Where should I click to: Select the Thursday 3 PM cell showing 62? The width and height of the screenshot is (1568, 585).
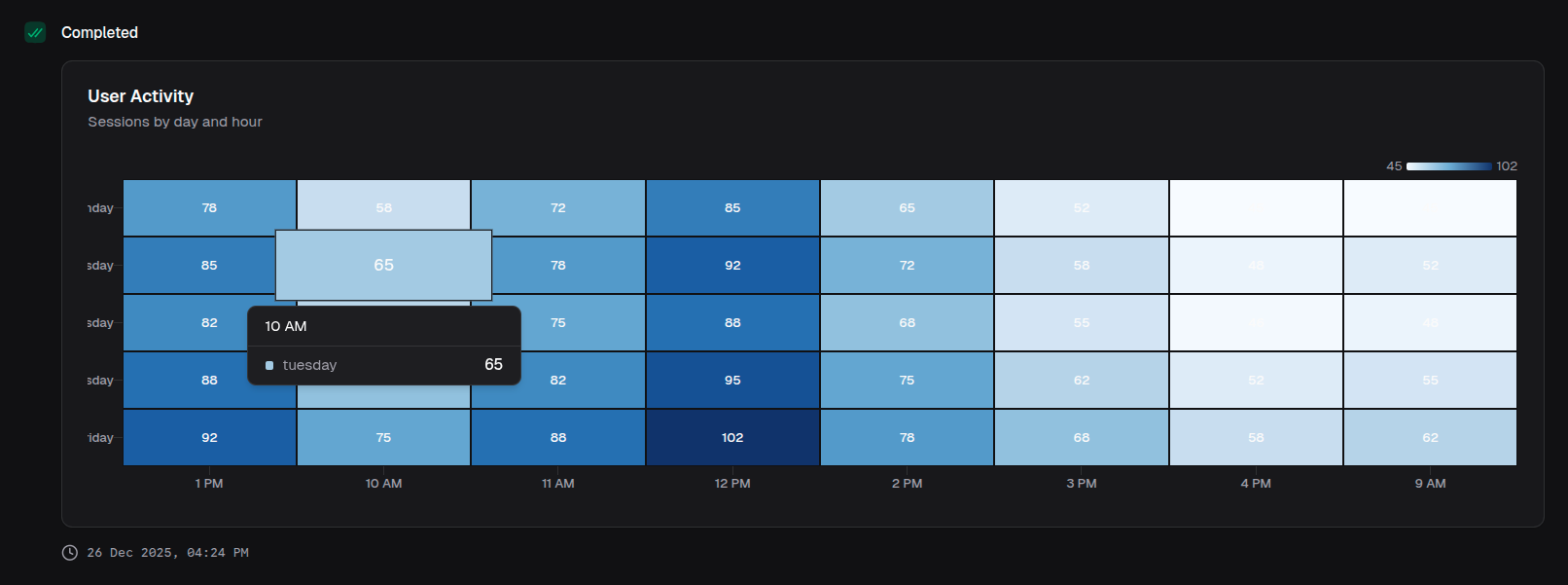click(x=1082, y=381)
